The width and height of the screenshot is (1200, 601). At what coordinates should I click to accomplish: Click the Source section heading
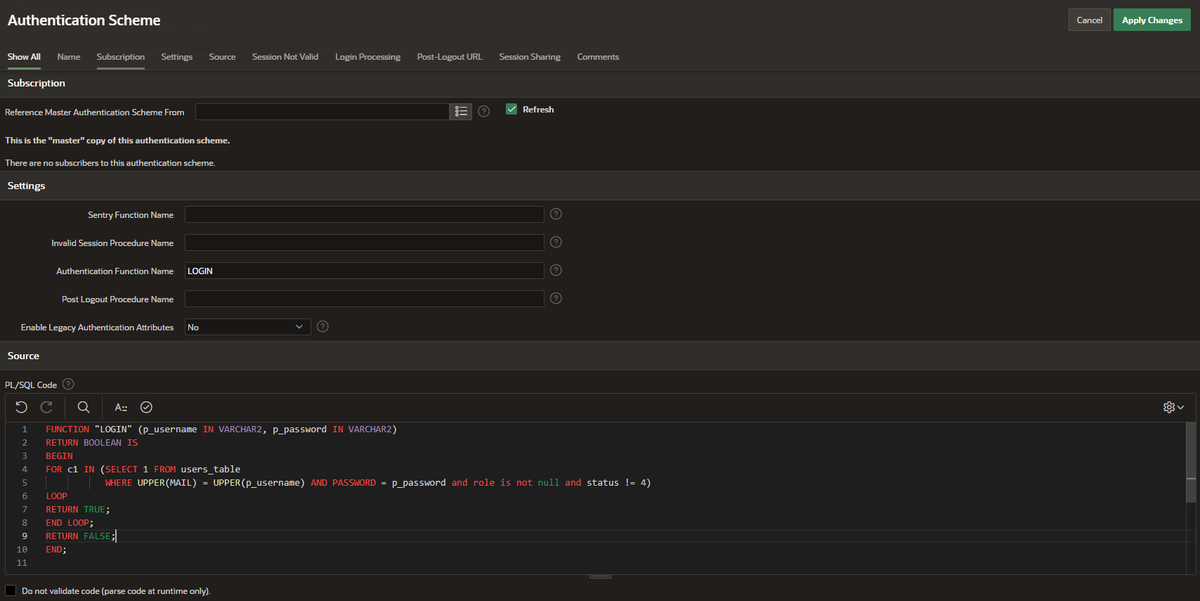[x=23, y=356]
